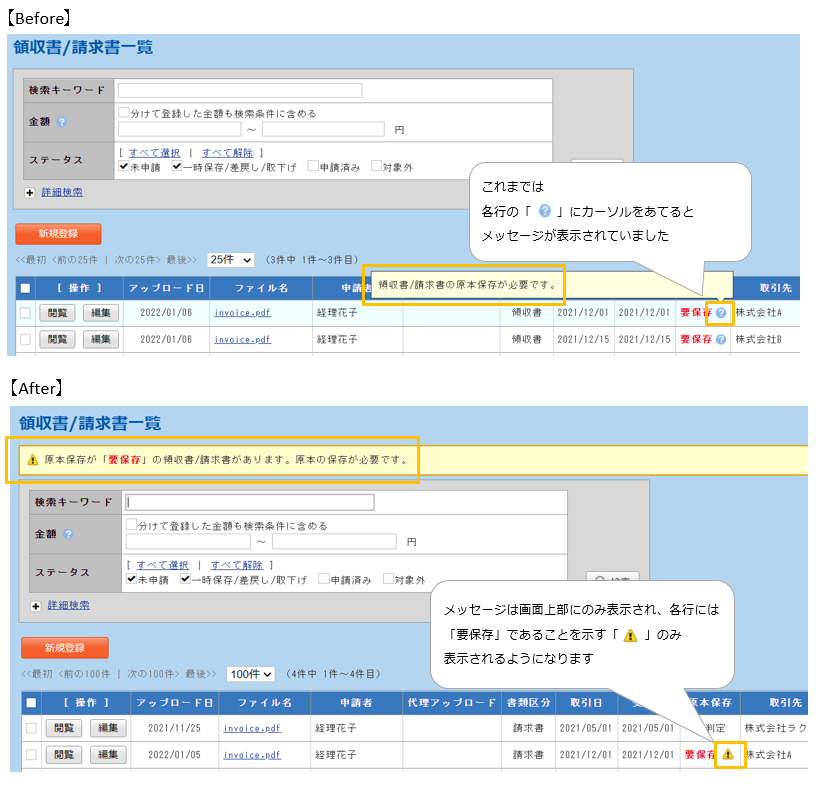Open the 25件 page-size dropdown
The width and height of the screenshot is (821, 785).
230,260
